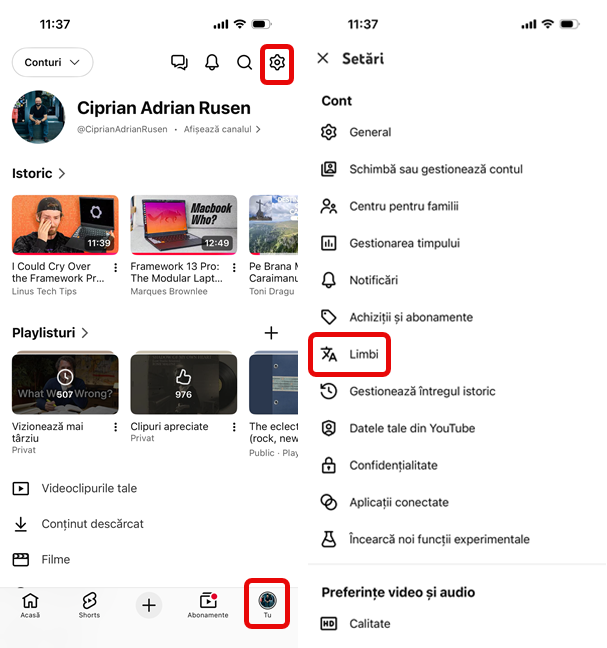The width and height of the screenshot is (607, 648).
Task: Open the 'Pe Brana' video thumbnail
Action: click(x=274, y=225)
